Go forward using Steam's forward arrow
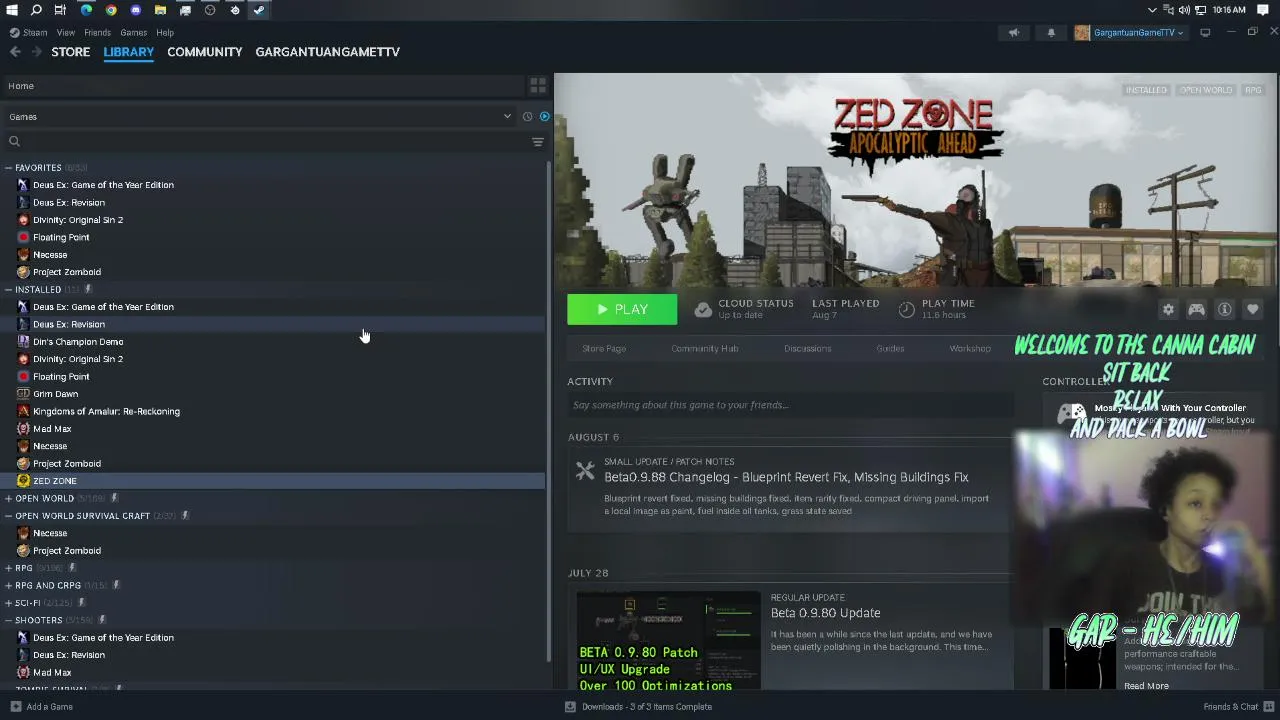 37,52
